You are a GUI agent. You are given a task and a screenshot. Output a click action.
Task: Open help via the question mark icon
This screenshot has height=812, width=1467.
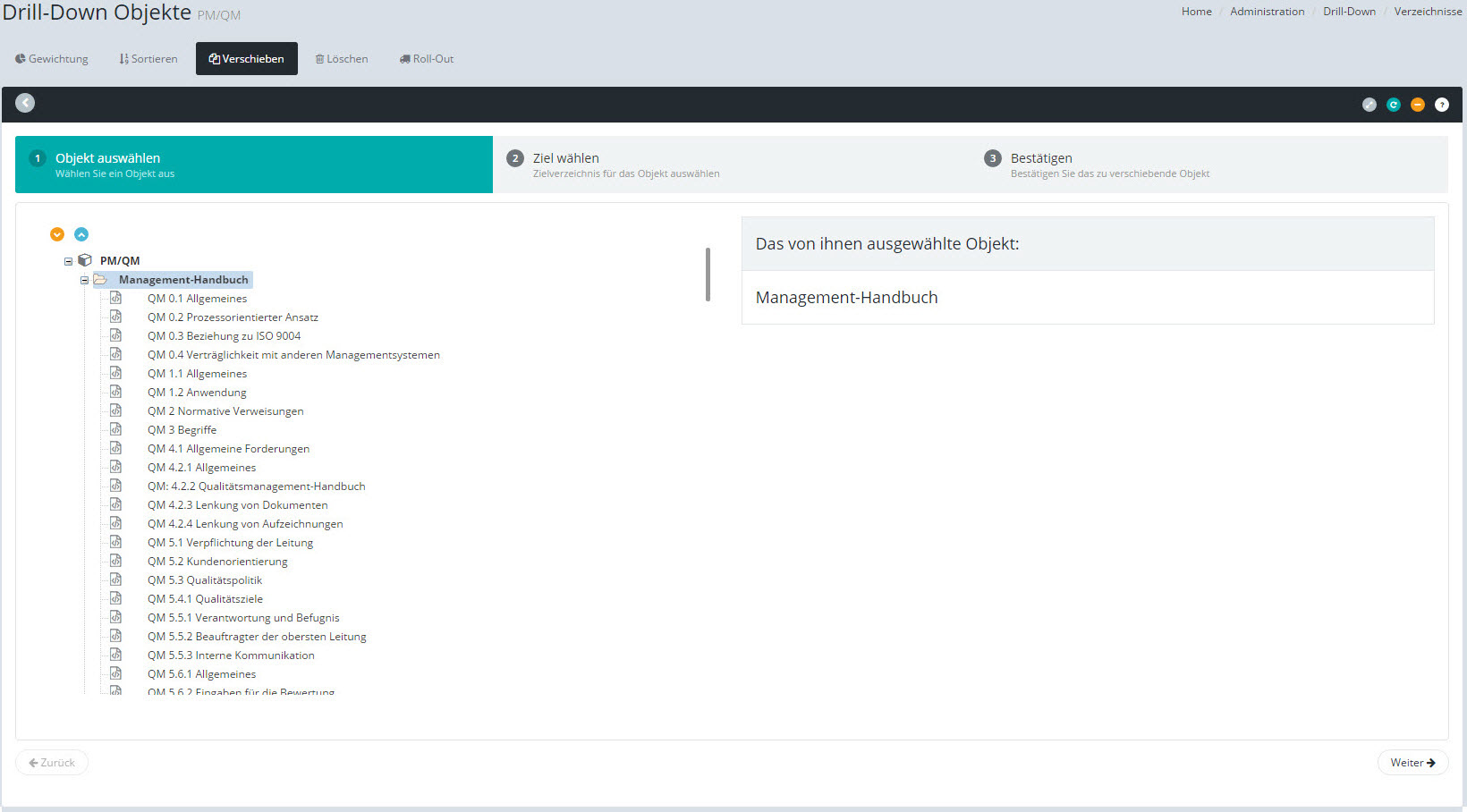click(1441, 105)
